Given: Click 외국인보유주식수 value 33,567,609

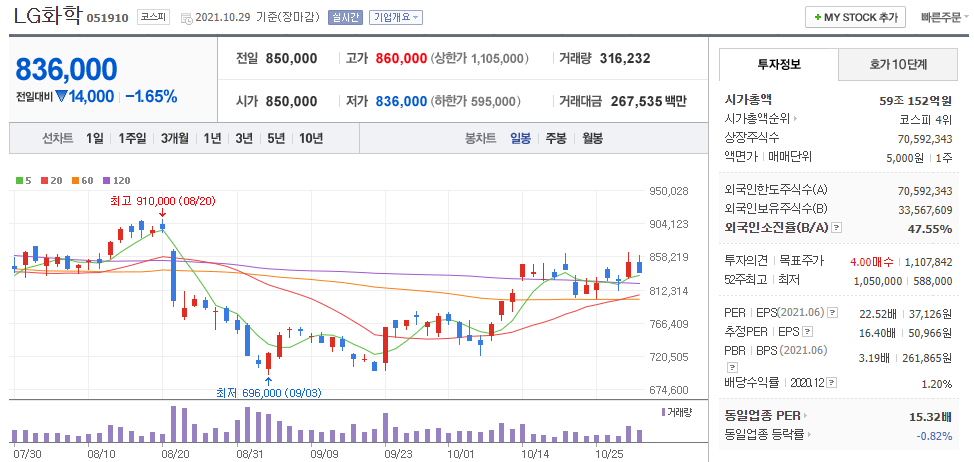Looking at the screenshot, I should point(925,209).
